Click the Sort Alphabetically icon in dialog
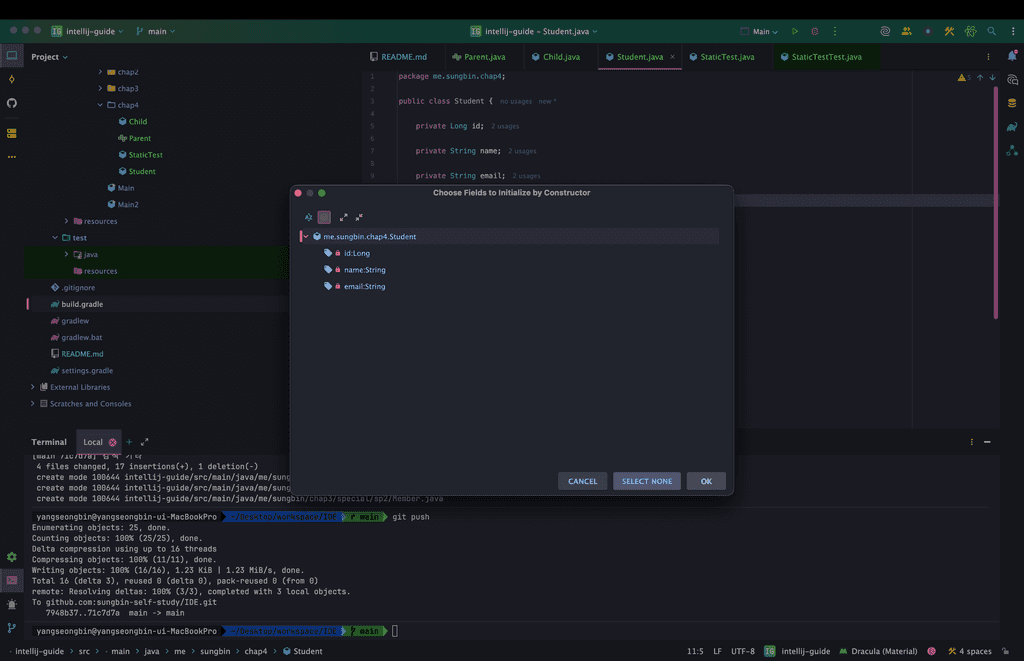 click(x=309, y=217)
